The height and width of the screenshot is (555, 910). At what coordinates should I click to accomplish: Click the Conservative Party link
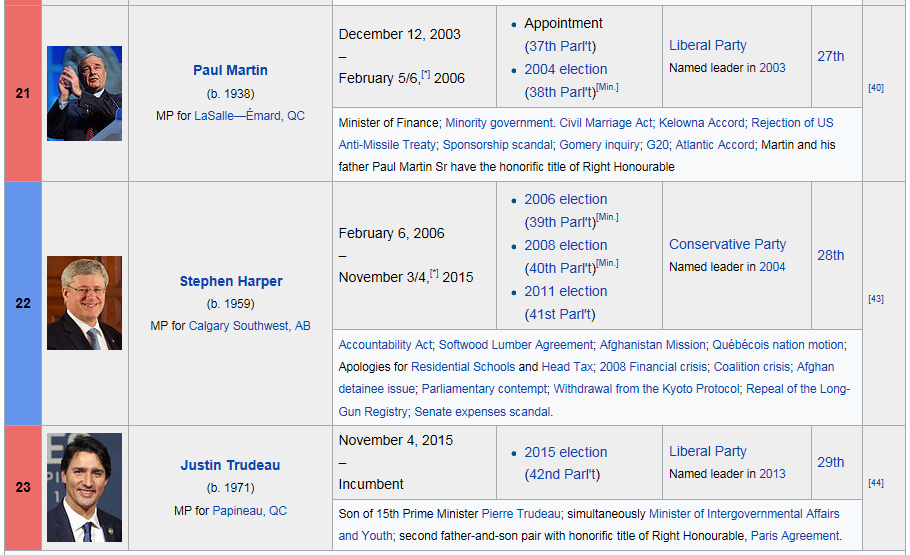point(727,244)
